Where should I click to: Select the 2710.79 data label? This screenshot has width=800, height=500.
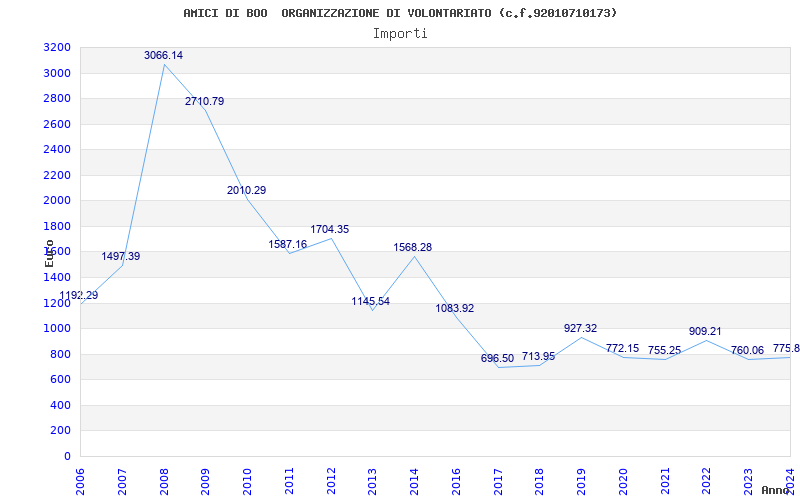205,102
